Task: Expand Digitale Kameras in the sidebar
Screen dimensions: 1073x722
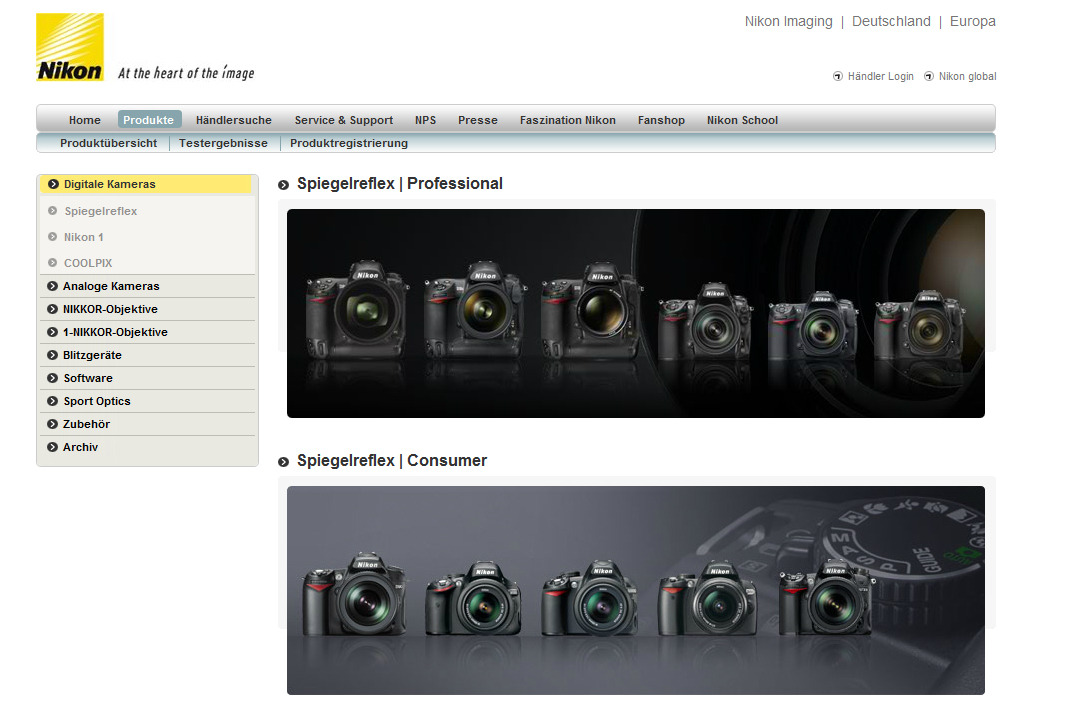Action: point(146,184)
